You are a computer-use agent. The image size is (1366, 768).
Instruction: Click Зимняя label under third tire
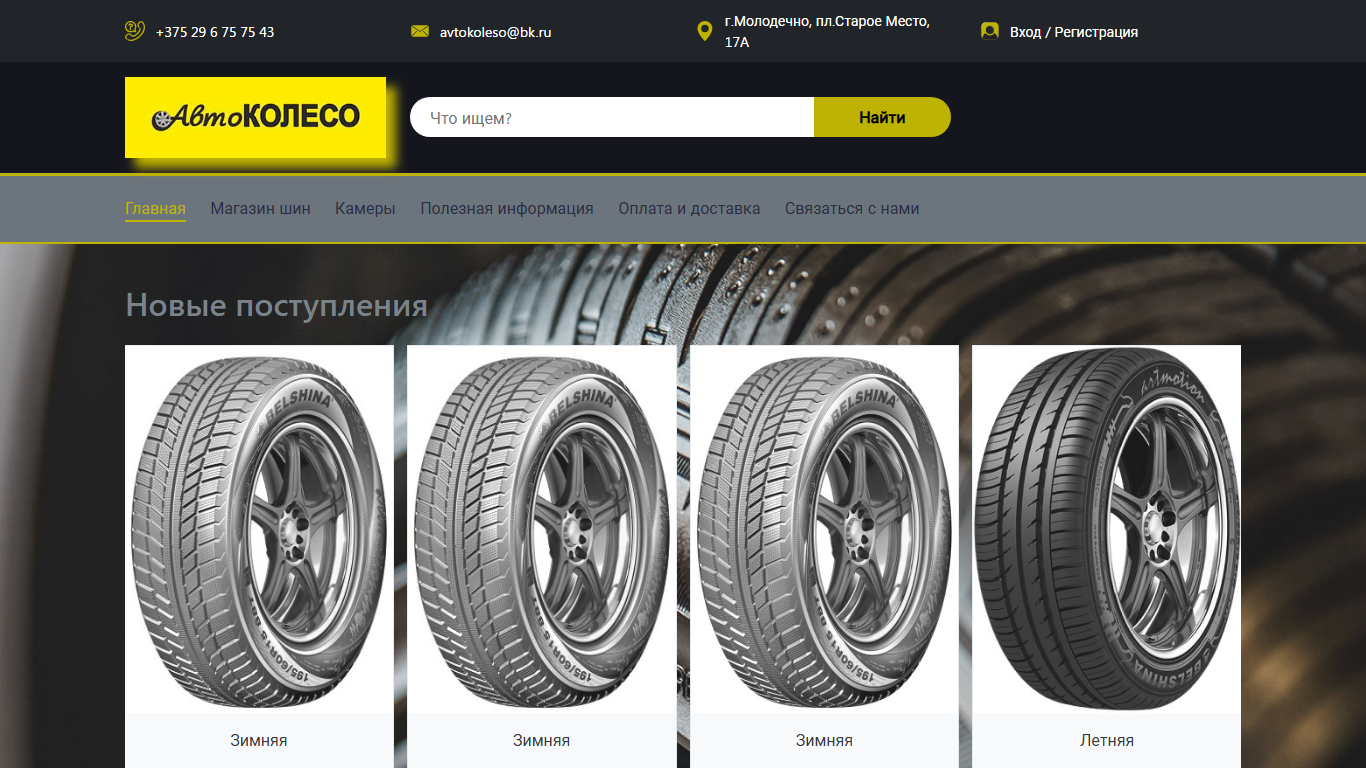click(824, 741)
